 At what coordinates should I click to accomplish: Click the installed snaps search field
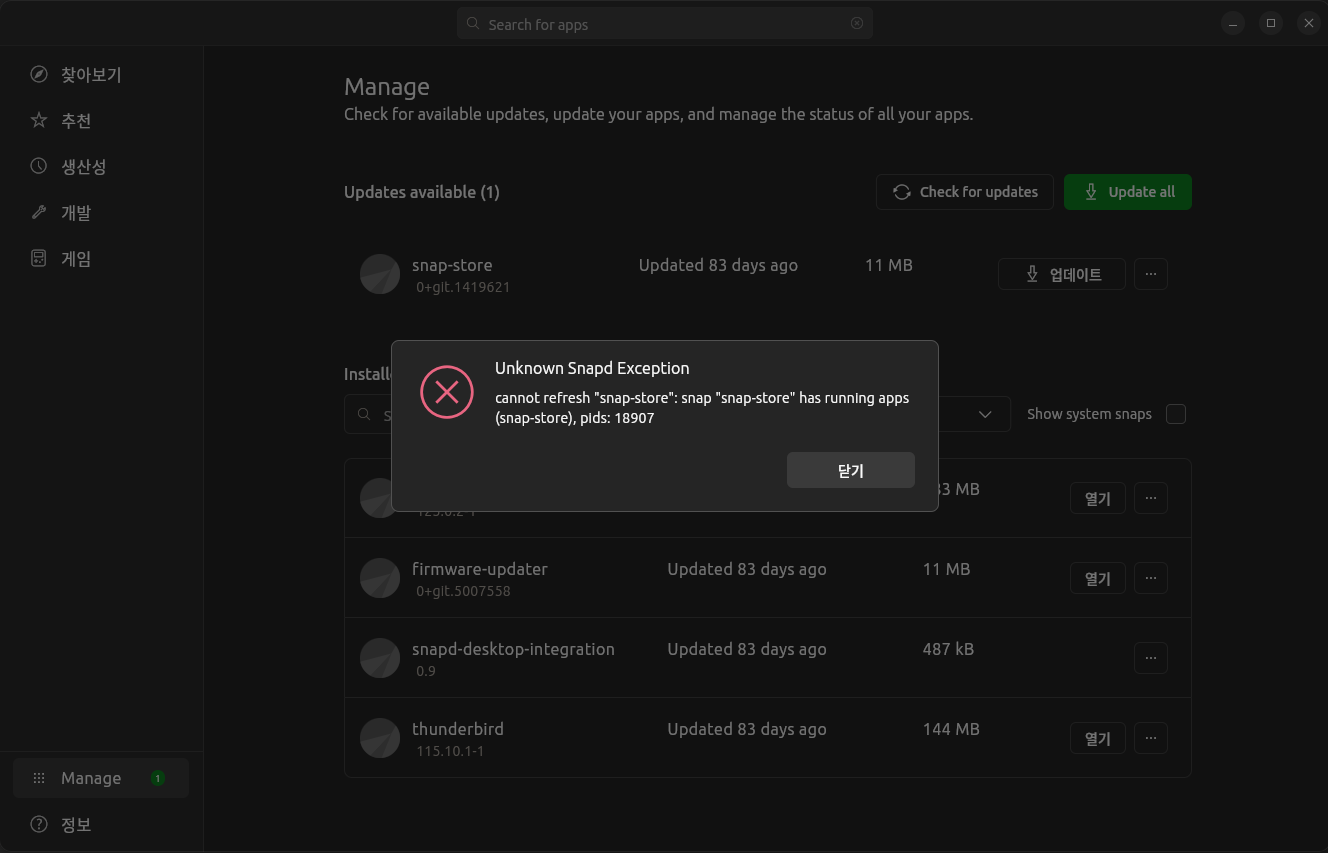pos(368,414)
